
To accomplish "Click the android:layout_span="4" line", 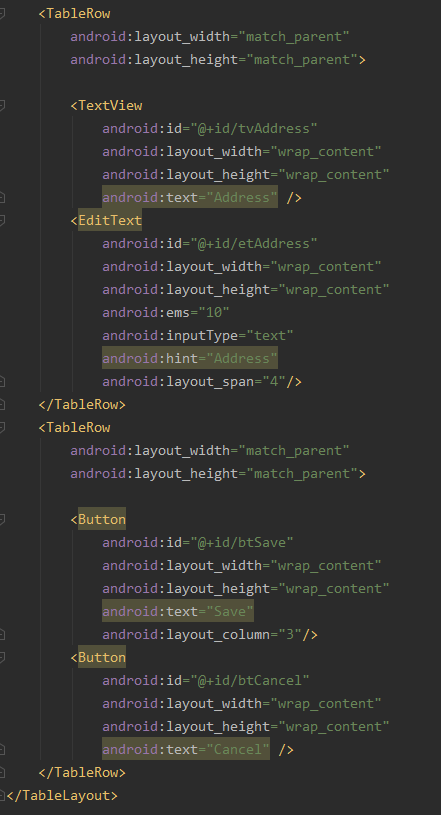I will click(202, 382).
